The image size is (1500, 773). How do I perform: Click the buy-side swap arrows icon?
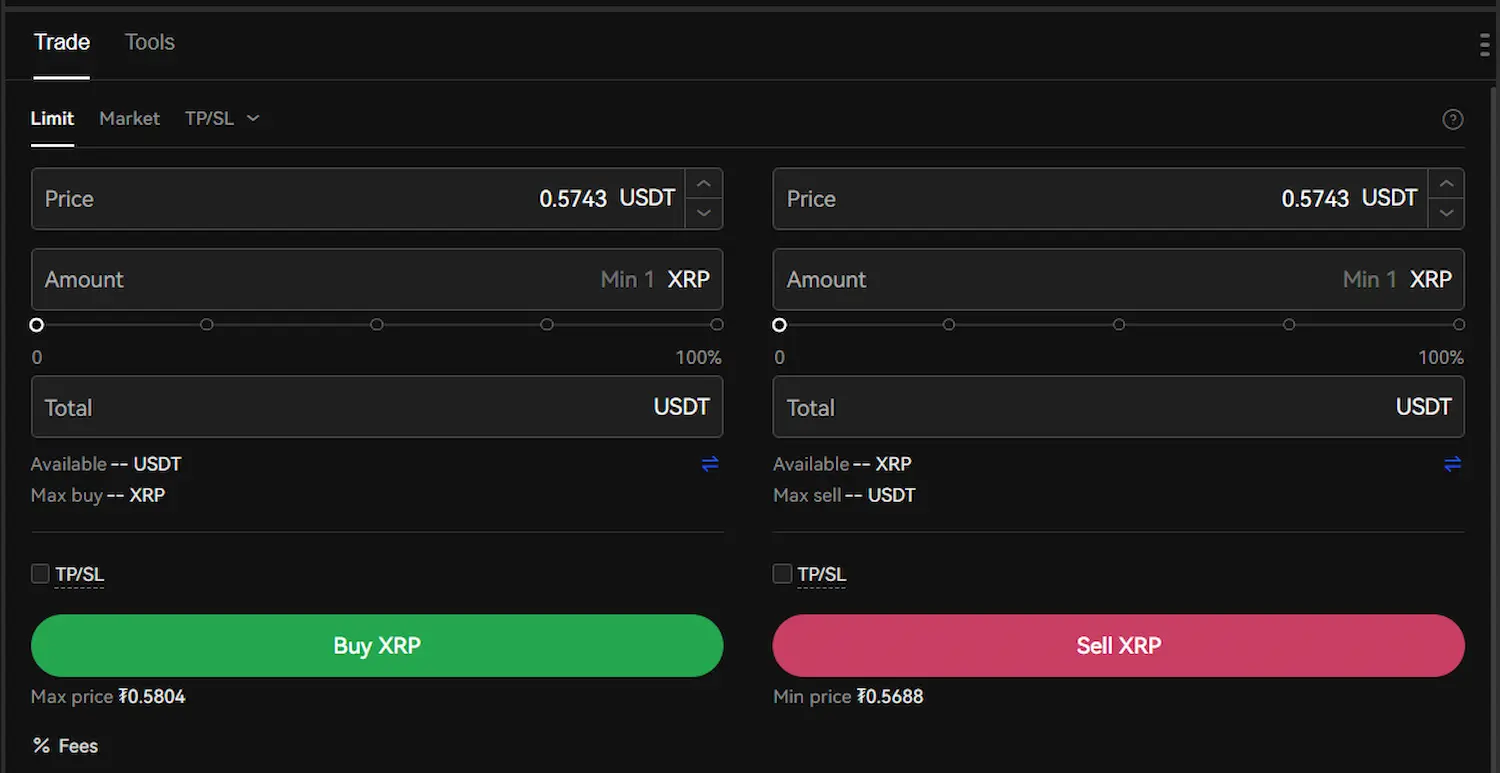[710, 464]
